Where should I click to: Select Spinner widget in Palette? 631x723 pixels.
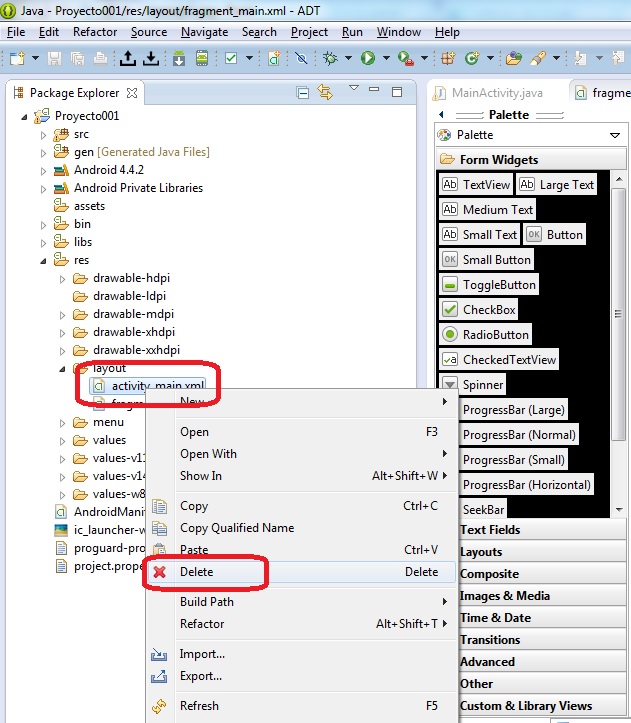(472, 384)
